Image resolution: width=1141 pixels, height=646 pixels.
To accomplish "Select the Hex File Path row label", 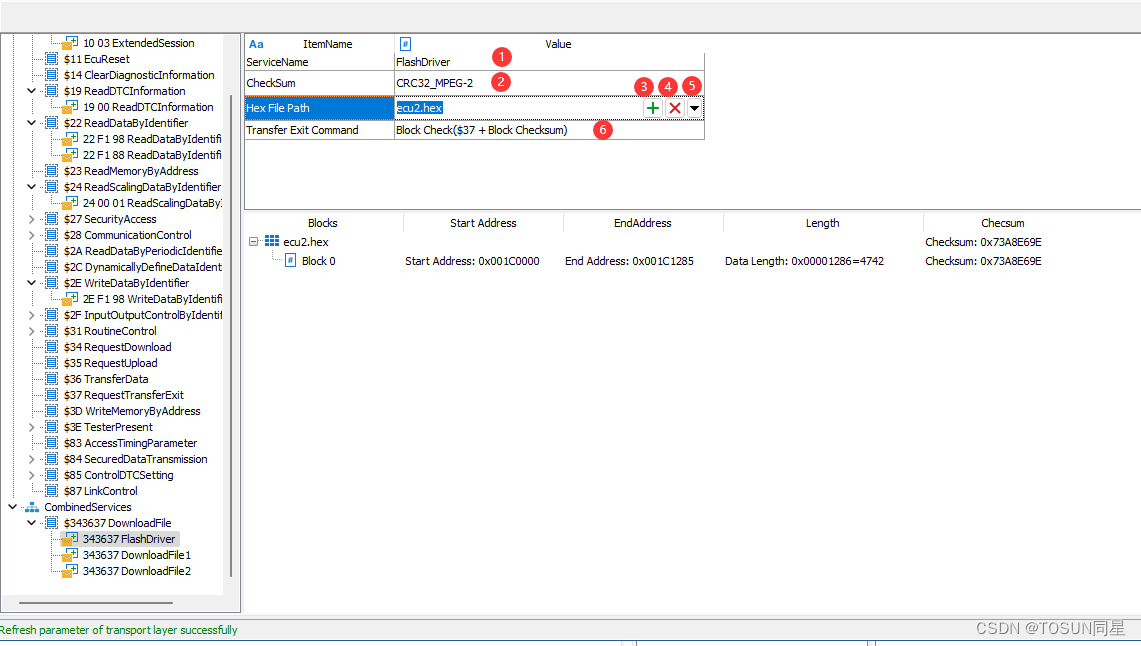I will 319,108.
